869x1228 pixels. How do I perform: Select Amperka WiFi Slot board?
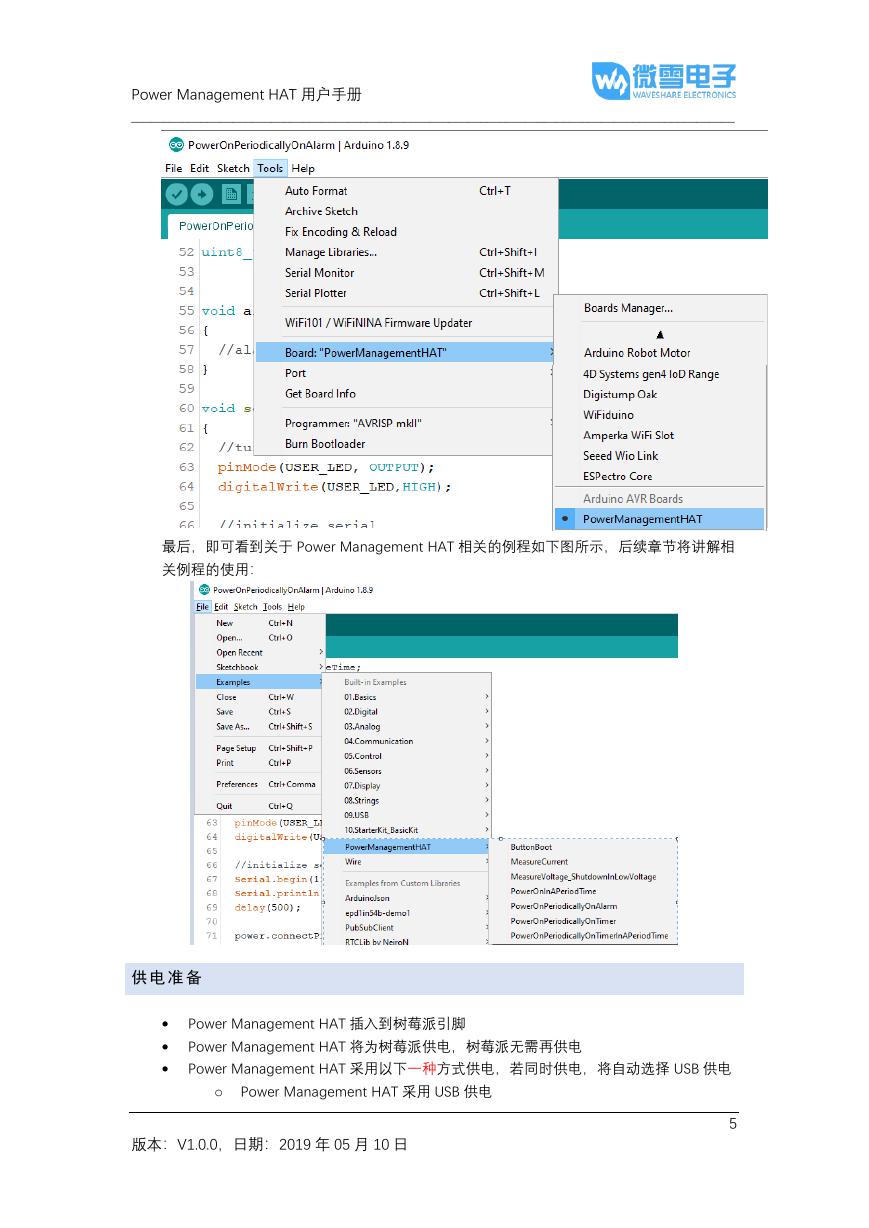[x=659, y=435]
